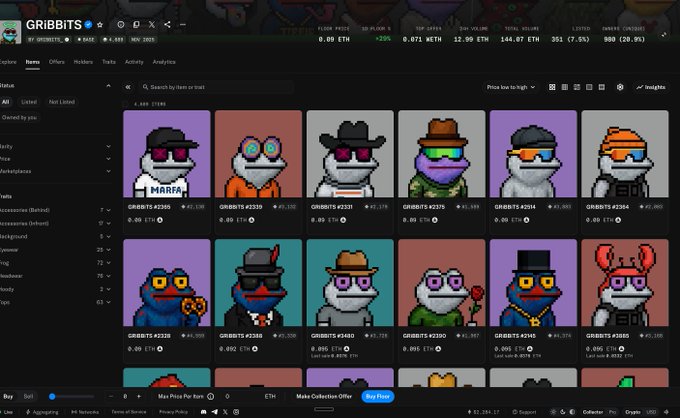Viewport: 680px width, 418px height.
Task: Switch to the large grid view
Action: 552,87
